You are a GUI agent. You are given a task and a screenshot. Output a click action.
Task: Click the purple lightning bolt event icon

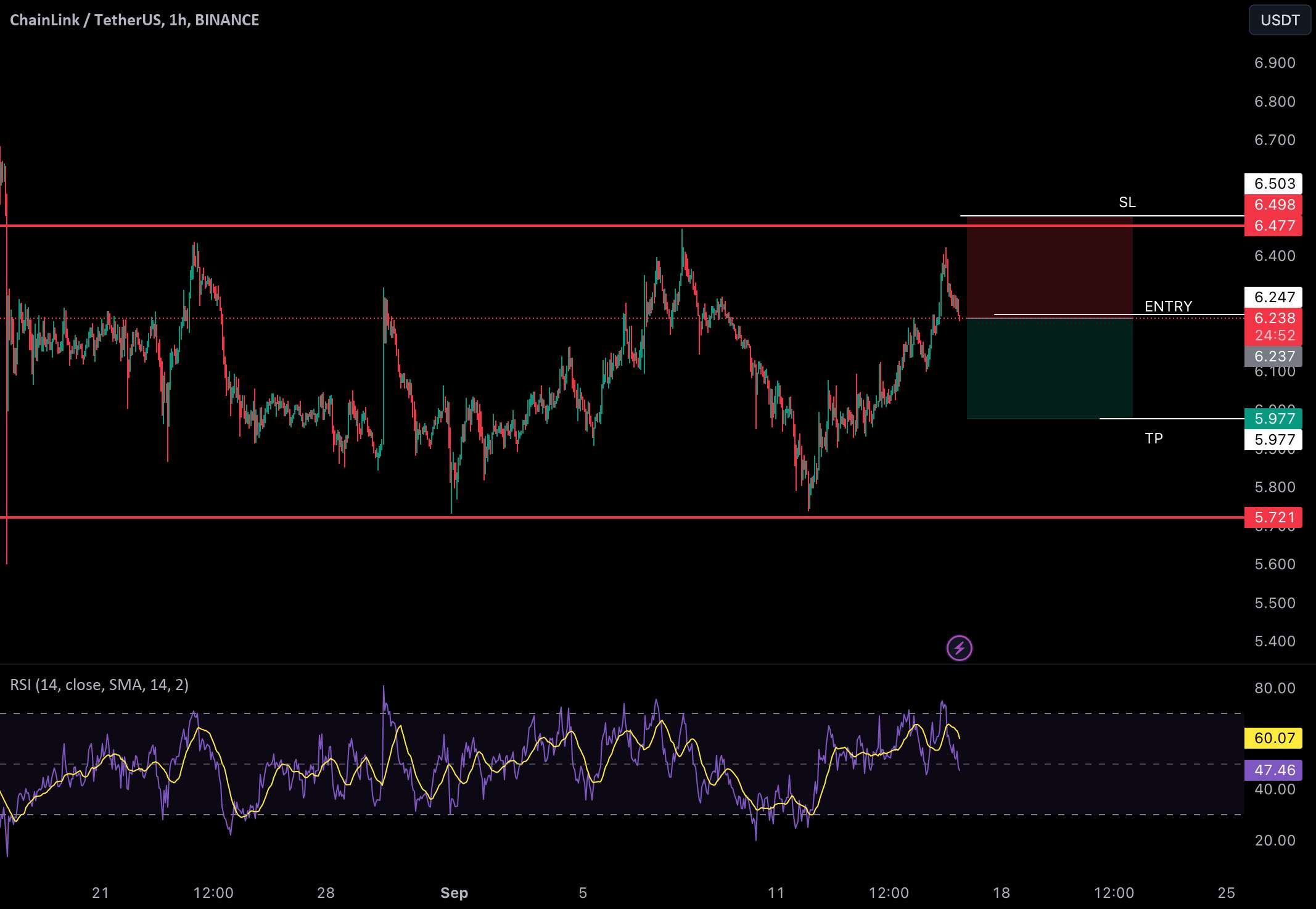pyautogui.click(x=959, y=648)
